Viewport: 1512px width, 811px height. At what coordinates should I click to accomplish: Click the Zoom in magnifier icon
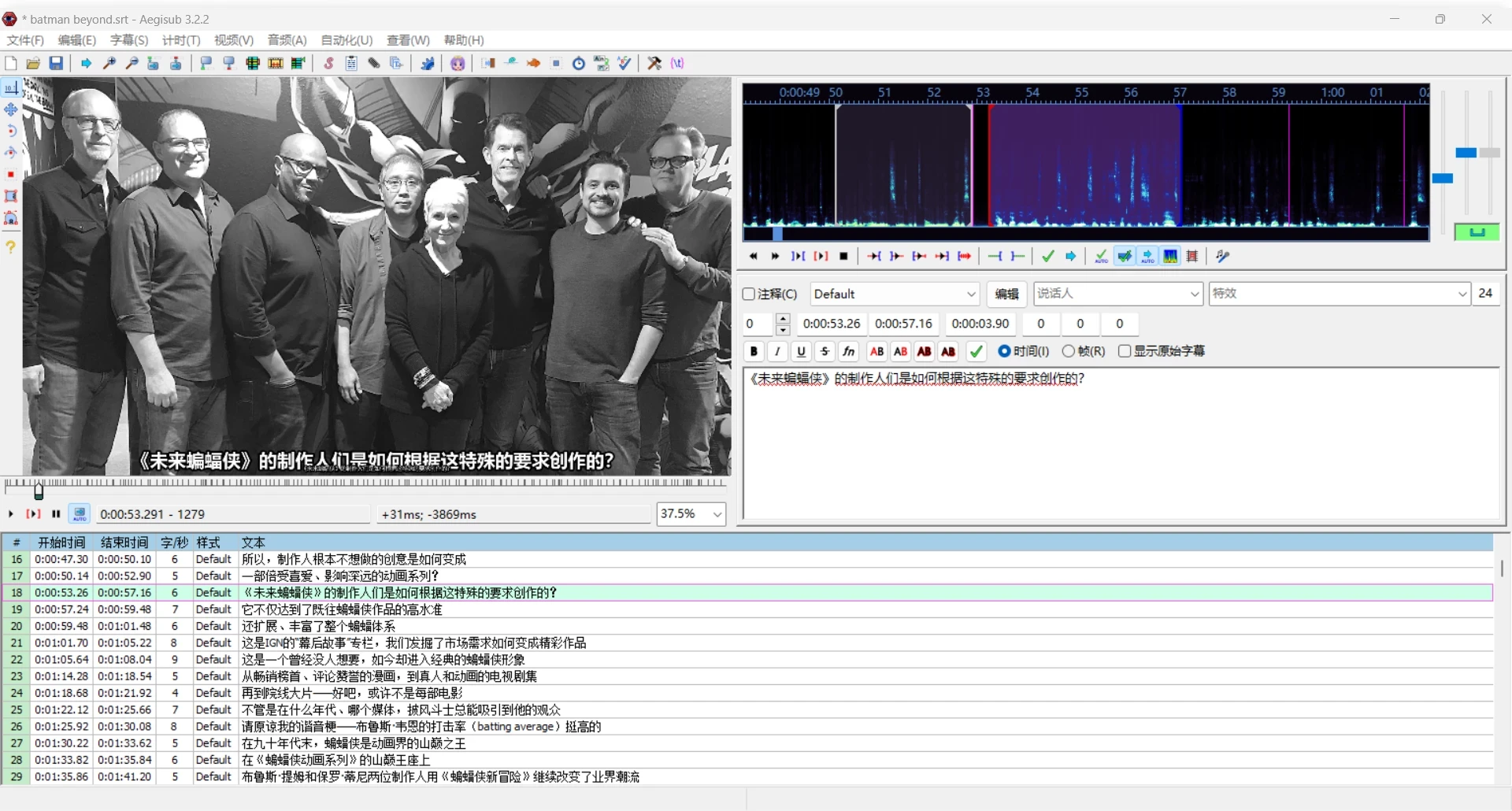click(x=109, y=63)
